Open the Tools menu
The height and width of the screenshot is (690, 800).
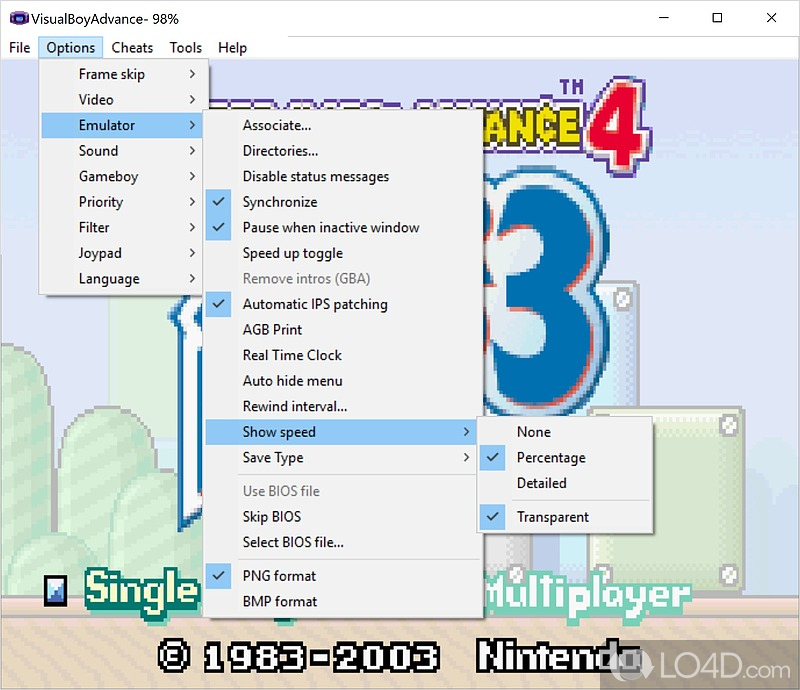pyautogui.click(x=185, y=47)
